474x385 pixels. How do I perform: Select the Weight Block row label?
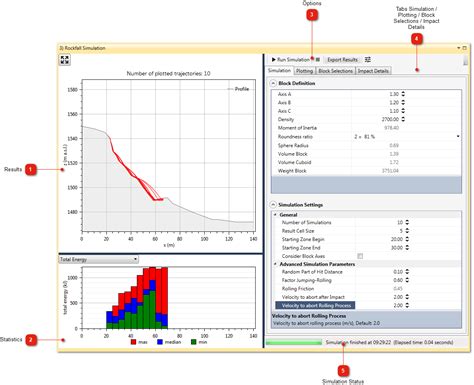click(292, 171)
